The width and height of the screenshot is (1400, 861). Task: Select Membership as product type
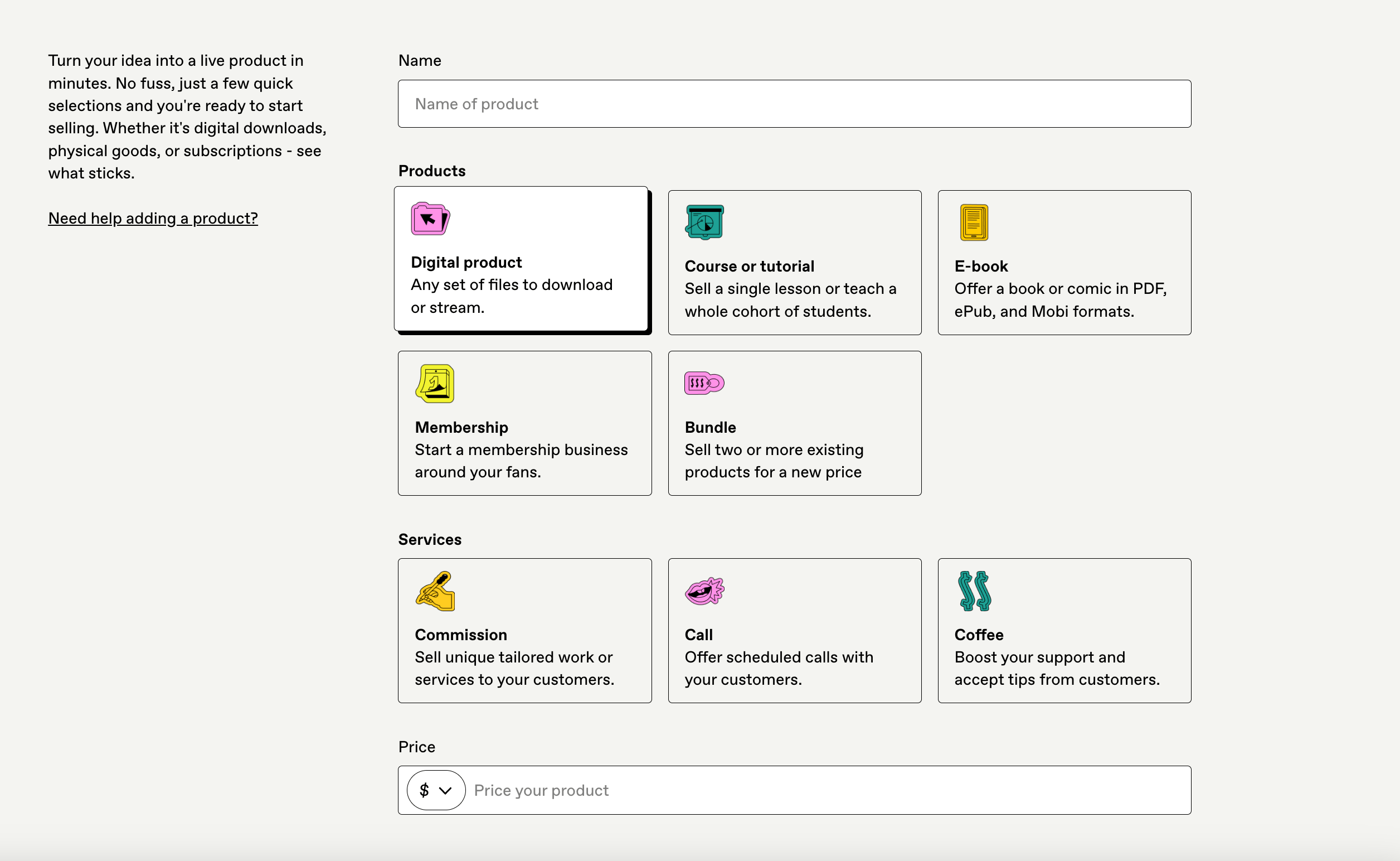[524, 449]
